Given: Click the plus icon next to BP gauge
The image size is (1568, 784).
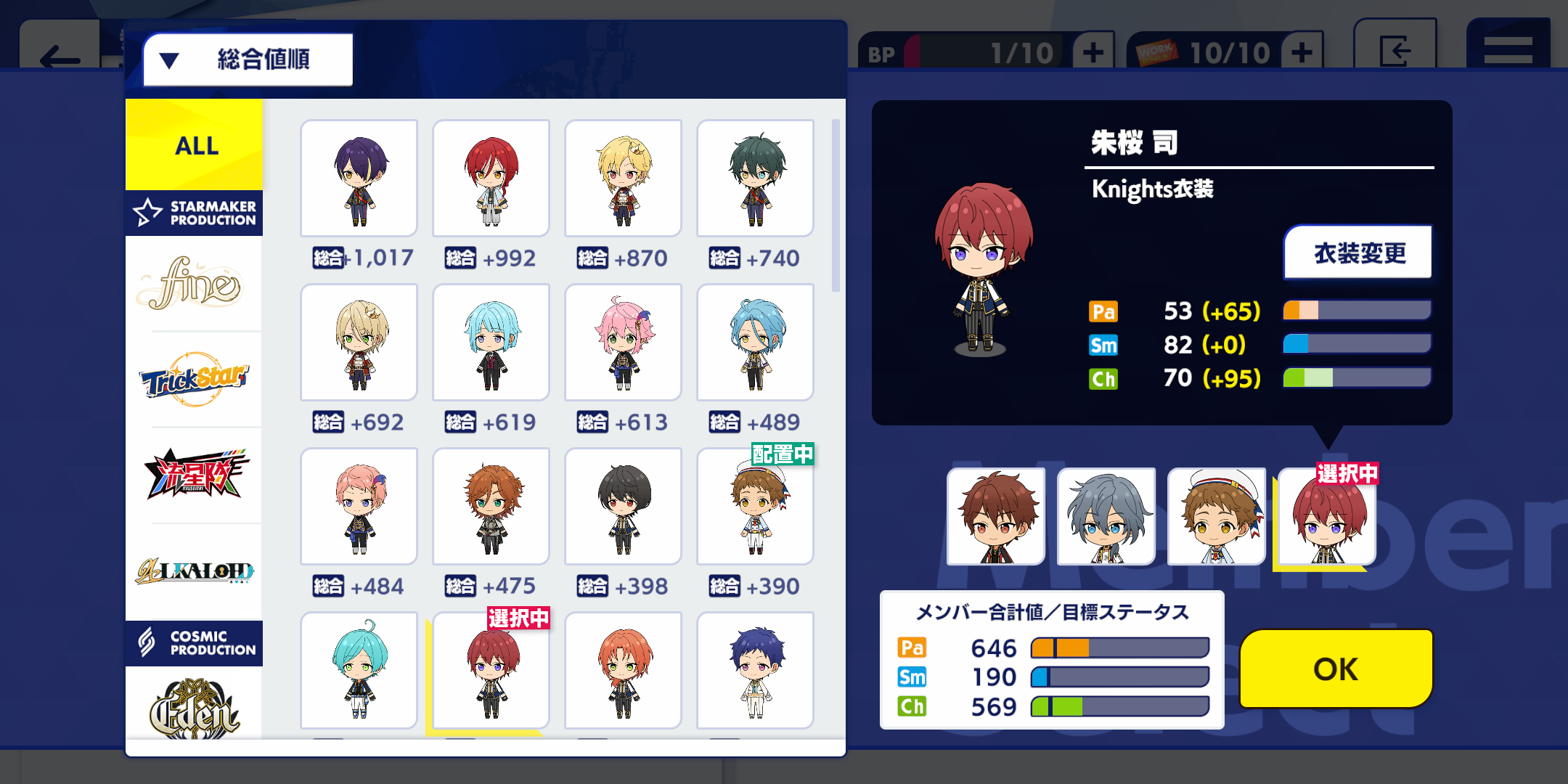Looking at the screenshot, I should pyautogui.click(x=1093, y=52).
